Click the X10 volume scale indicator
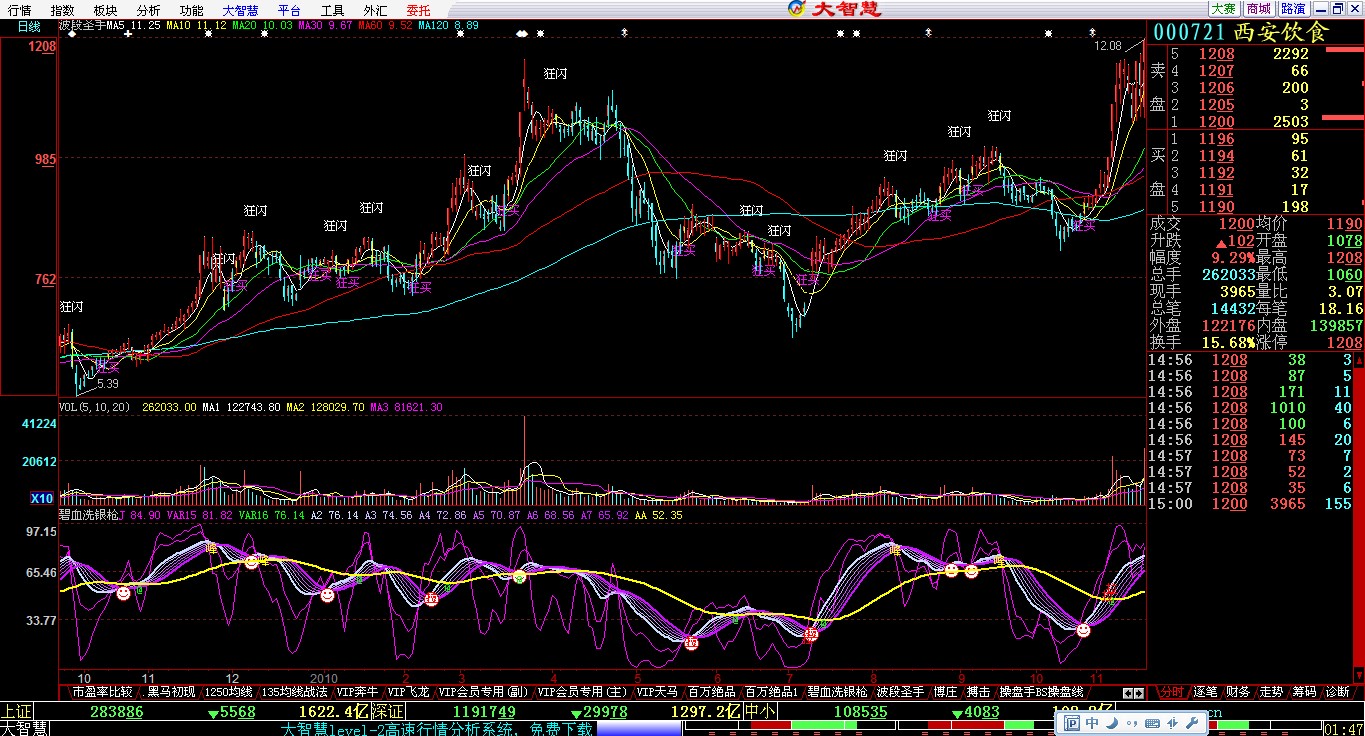 tap(41, 498)
